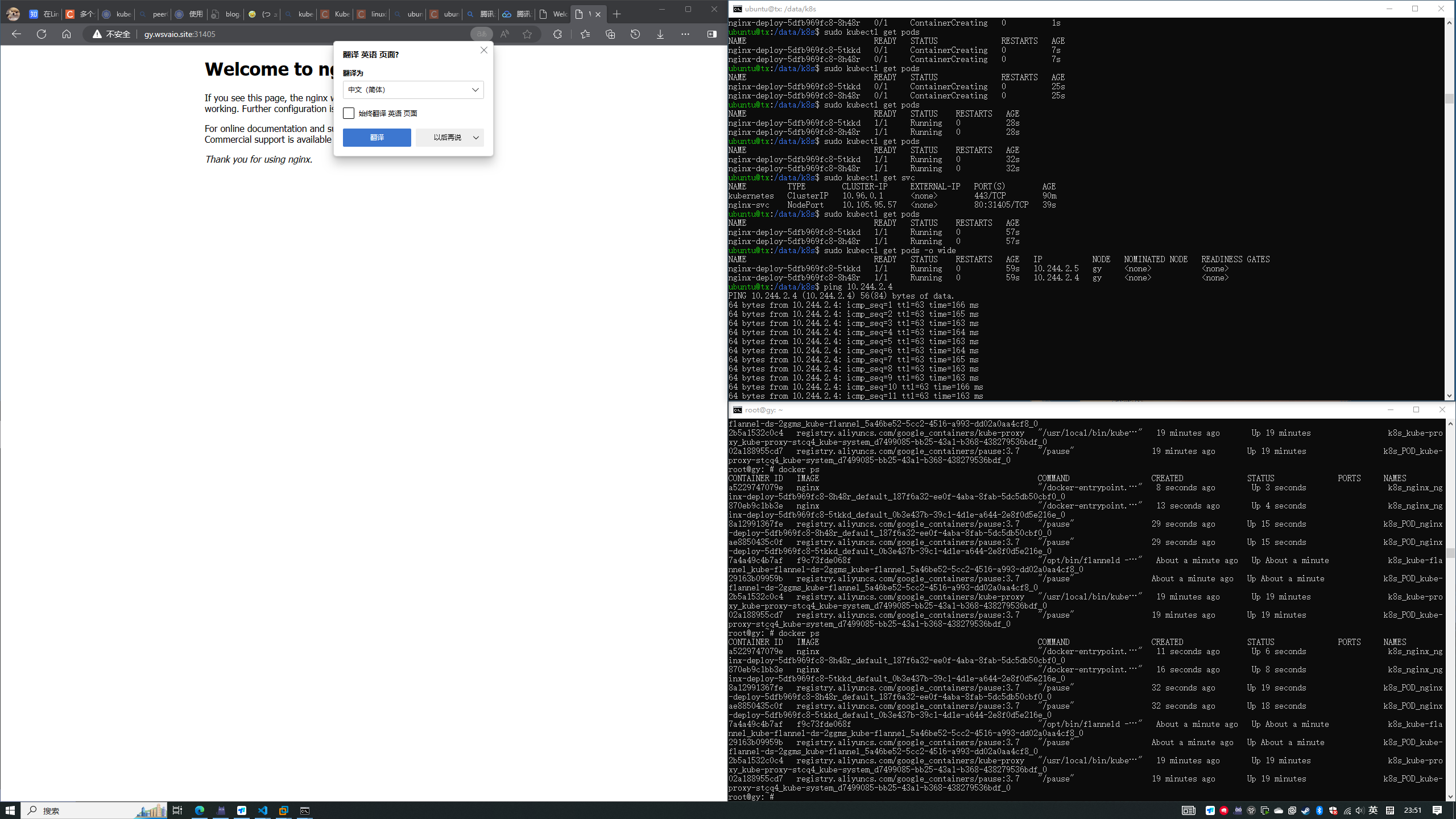Expand the 以后再说 dropdown arrow
Image resolution: width=1456 pixels, height=819 pixels.
pos(476,138)
